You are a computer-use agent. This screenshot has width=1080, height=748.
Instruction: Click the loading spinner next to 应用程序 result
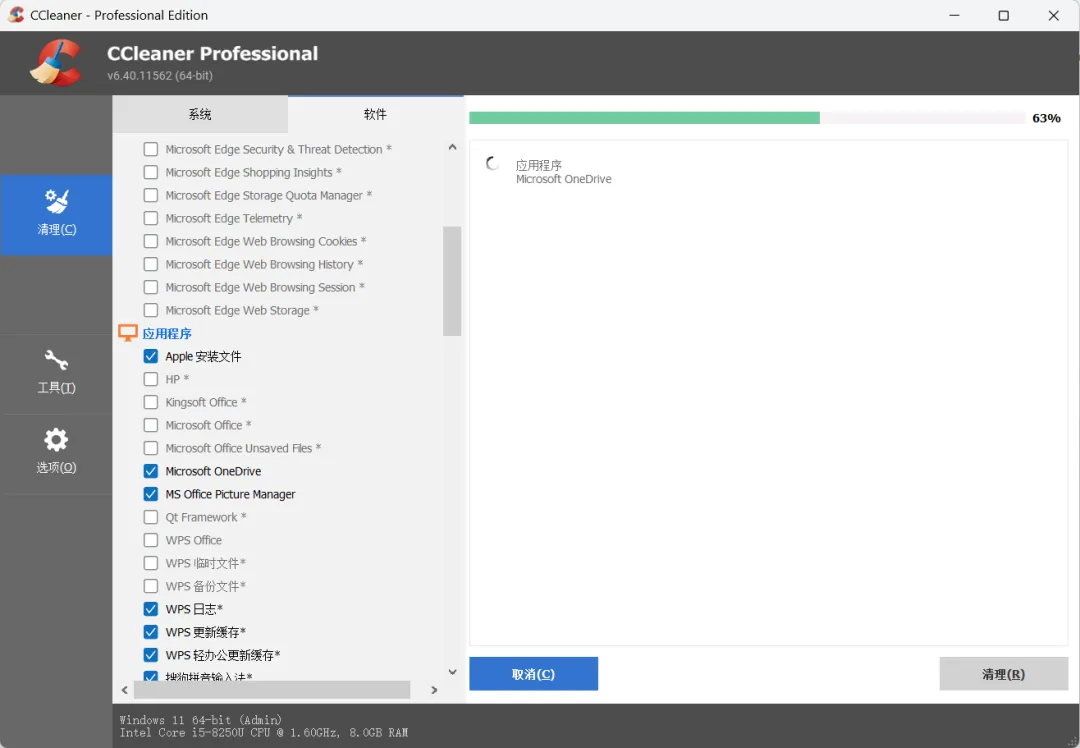tap(492, 164)
